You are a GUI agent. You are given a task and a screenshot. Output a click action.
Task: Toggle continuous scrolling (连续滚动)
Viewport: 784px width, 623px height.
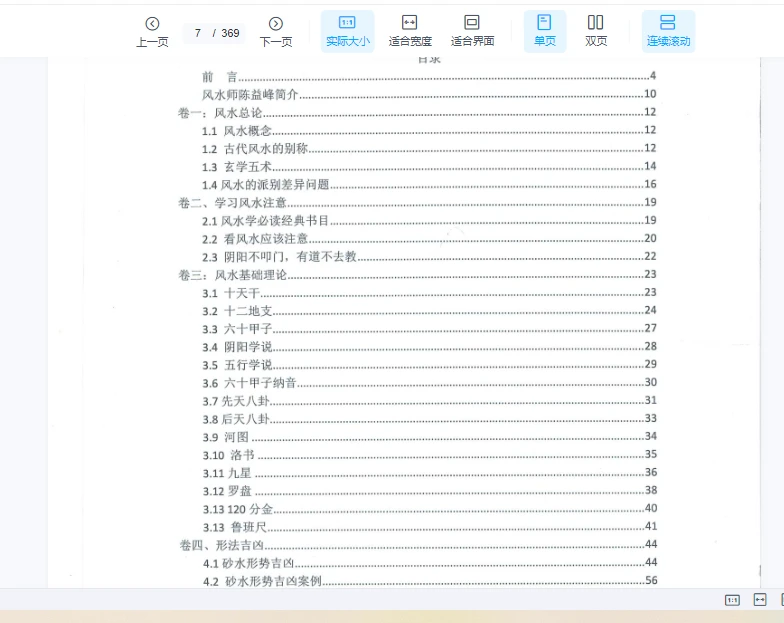click(x=668, y=31)
